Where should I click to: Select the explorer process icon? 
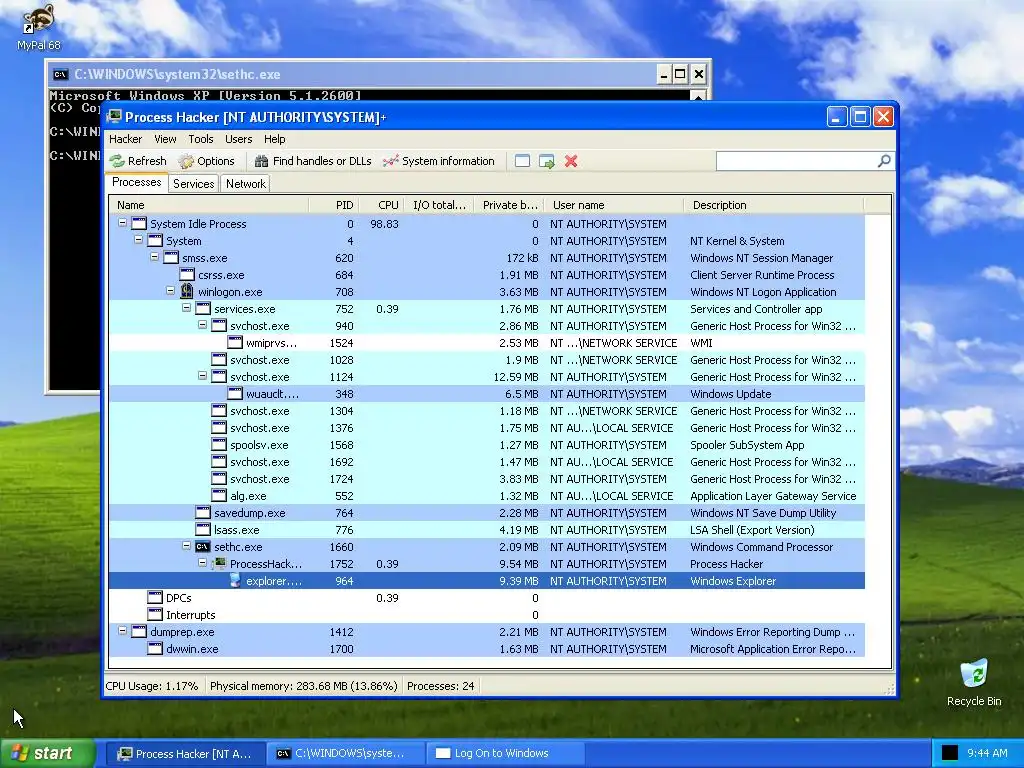pos(236,581)
